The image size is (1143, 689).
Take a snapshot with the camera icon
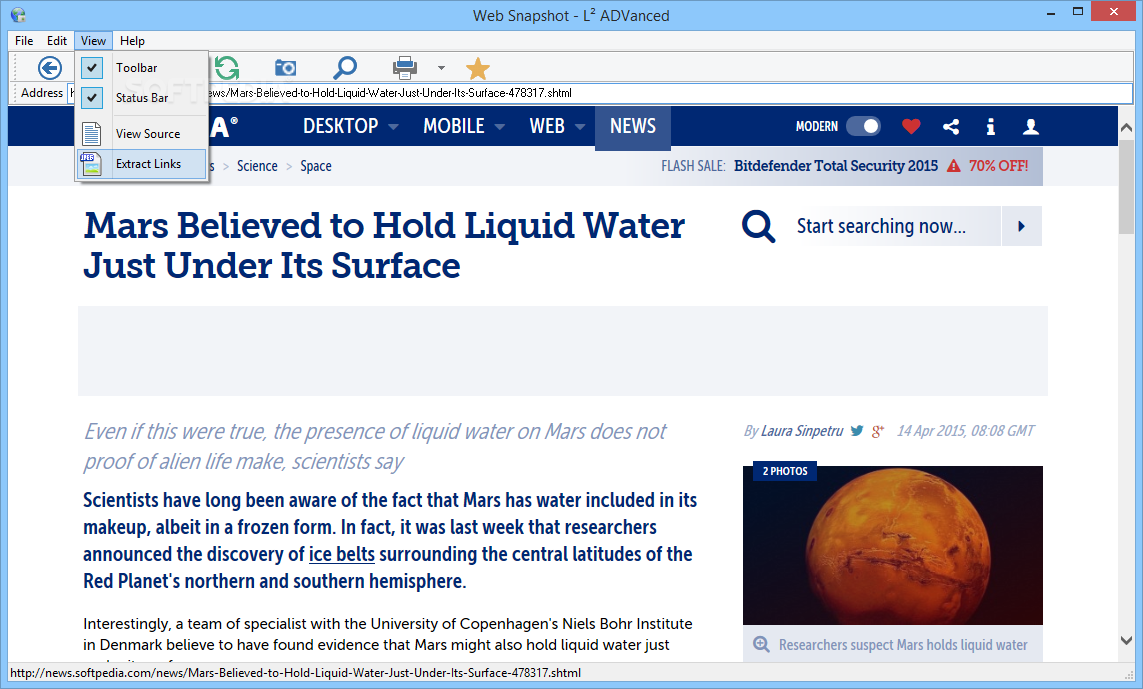[x=285, y=69]
